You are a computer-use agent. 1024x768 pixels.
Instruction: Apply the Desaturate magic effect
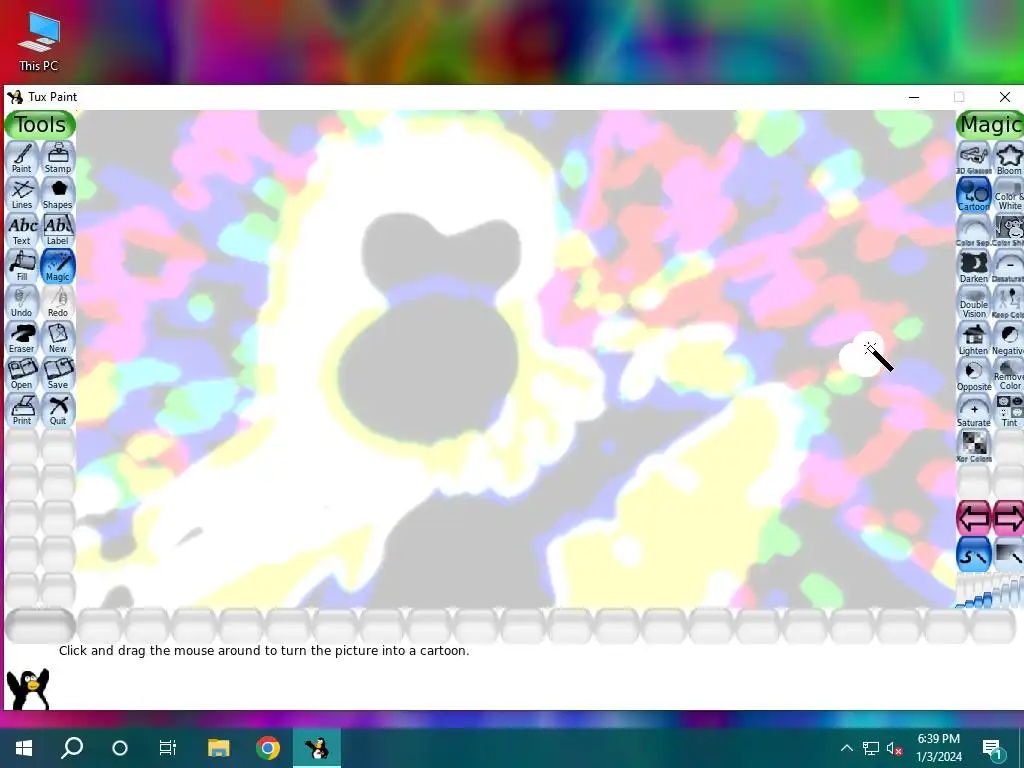1008,266
